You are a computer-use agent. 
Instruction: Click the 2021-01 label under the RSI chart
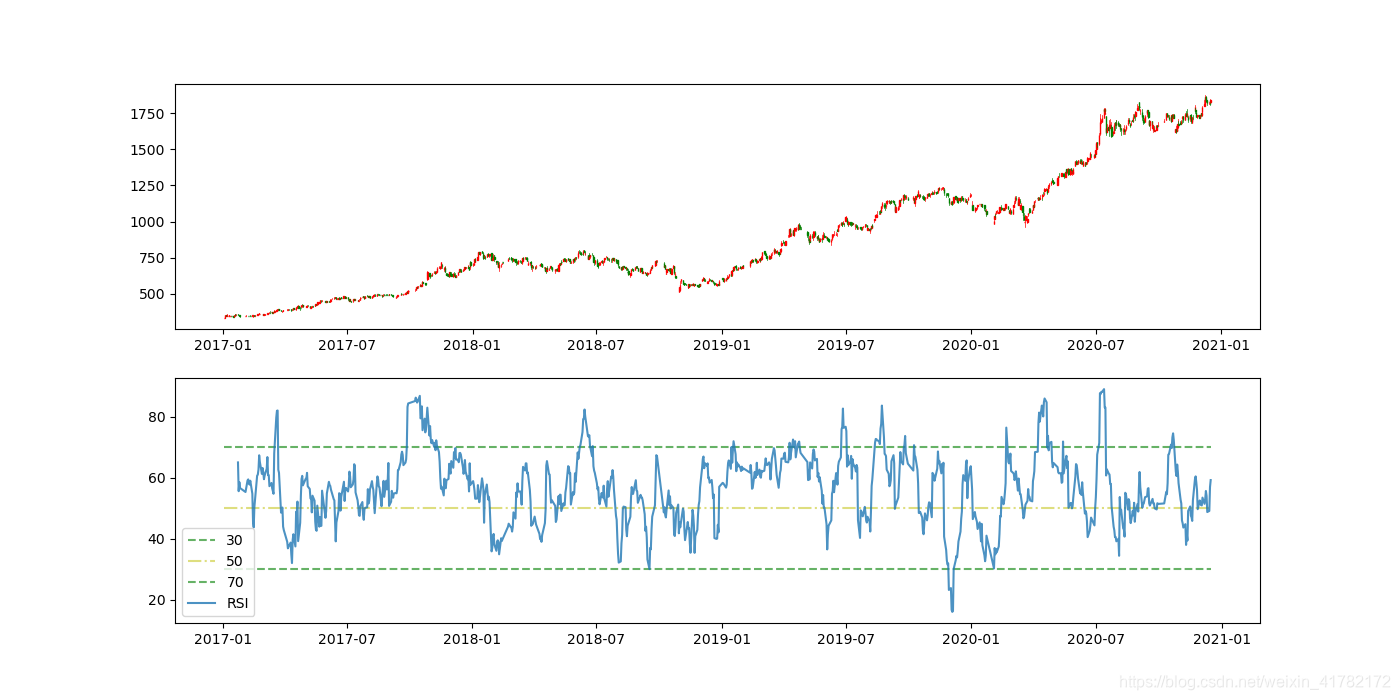1222,639
